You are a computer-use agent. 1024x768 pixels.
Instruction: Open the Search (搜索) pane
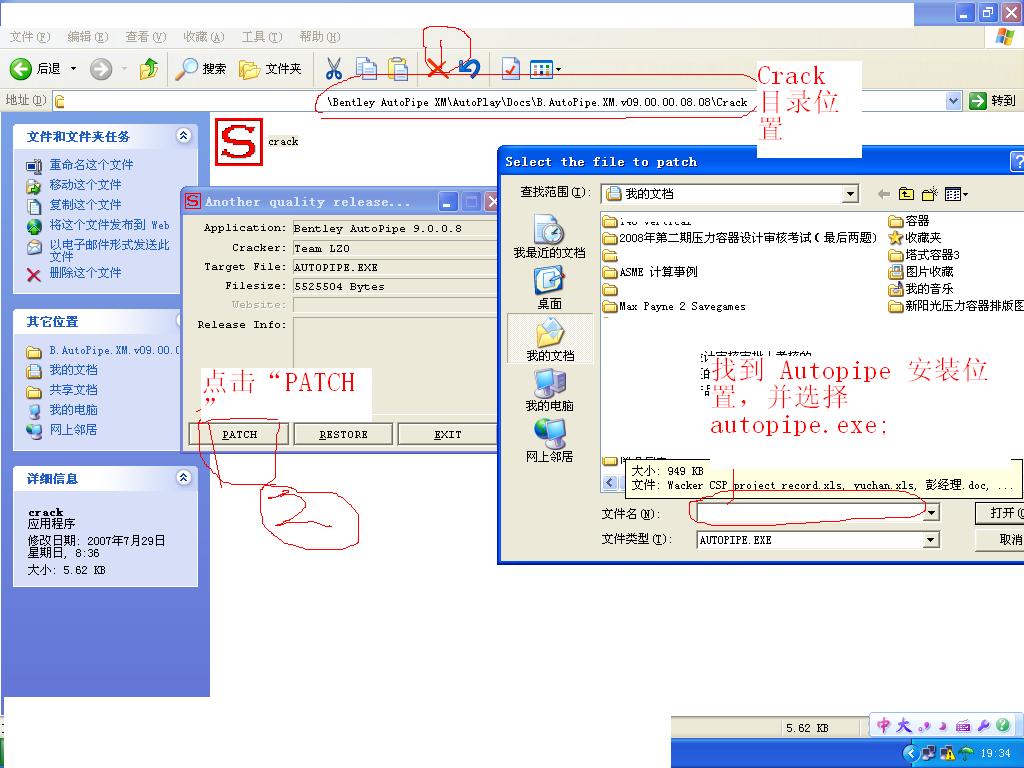click(201, 69)
